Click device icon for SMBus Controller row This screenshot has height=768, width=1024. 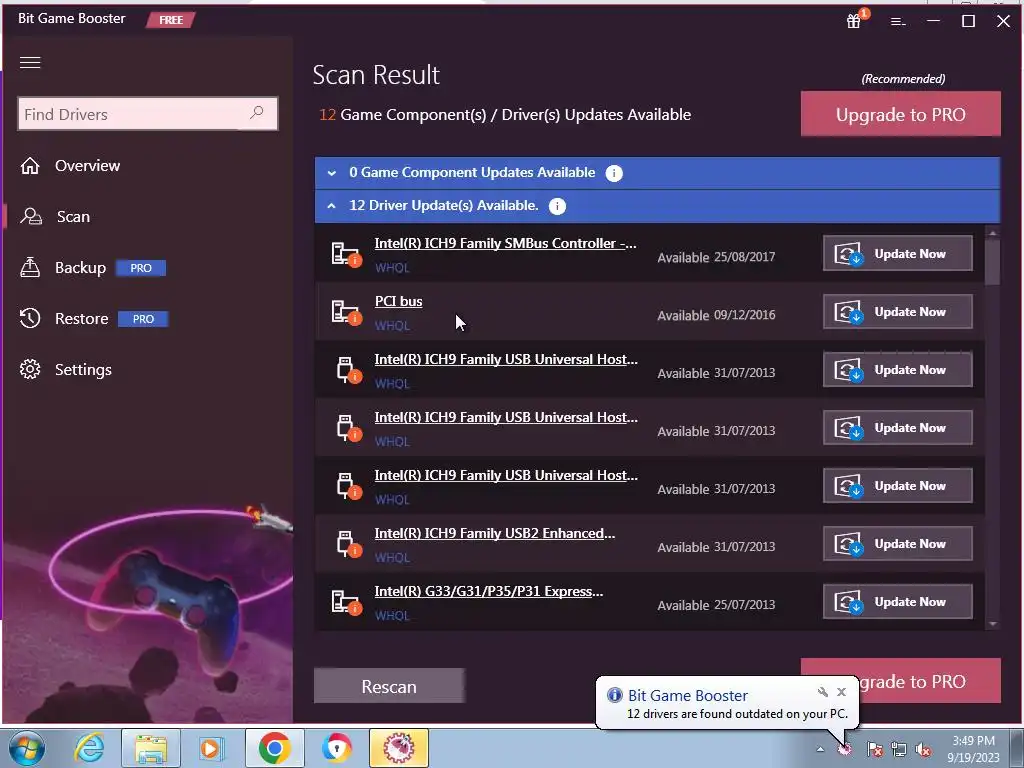[345, 254]
